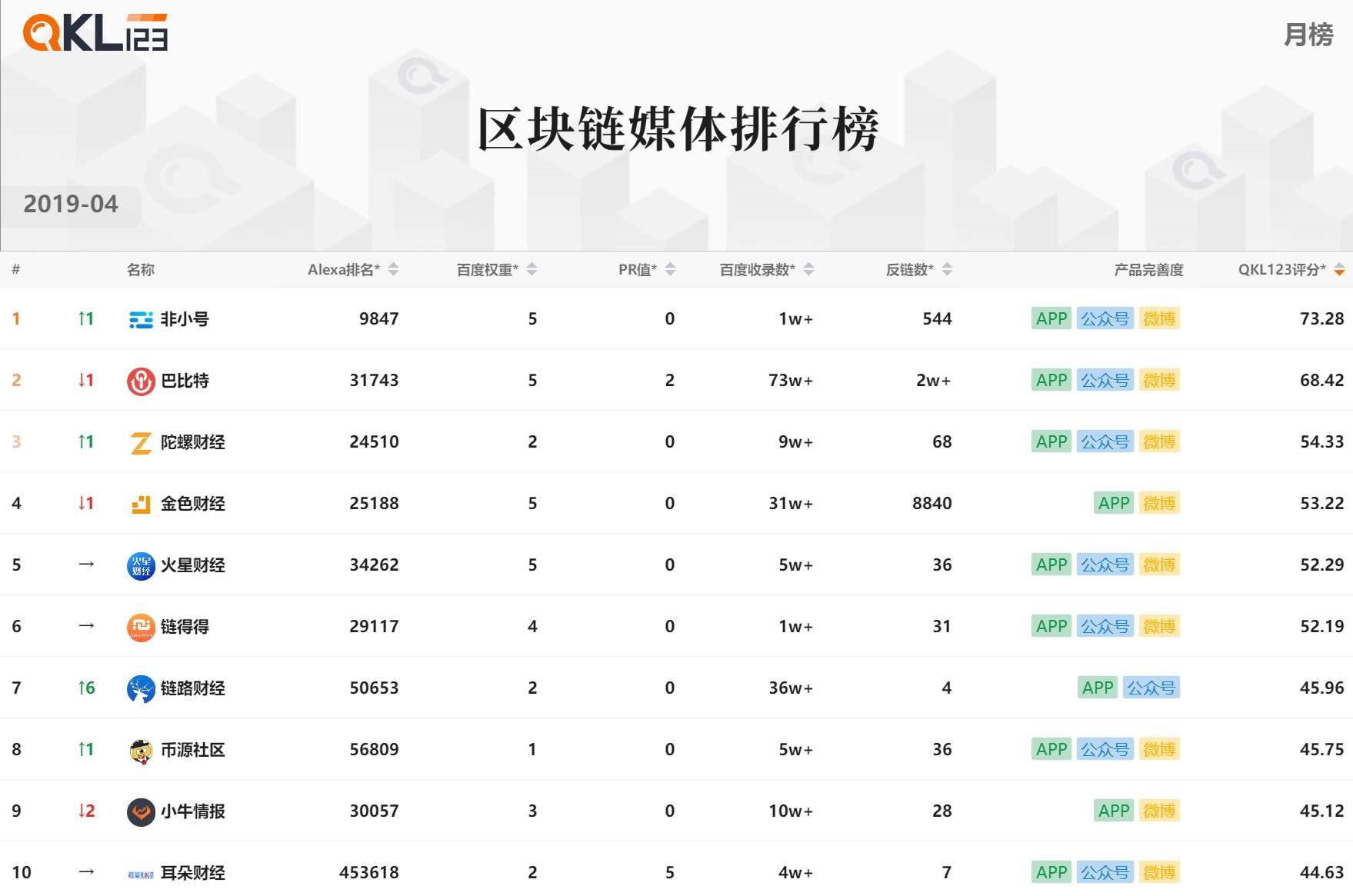Click the 链路财经 deer logo
The height and width of the screenshot is (896, 1353).
[x=141, y=688]
